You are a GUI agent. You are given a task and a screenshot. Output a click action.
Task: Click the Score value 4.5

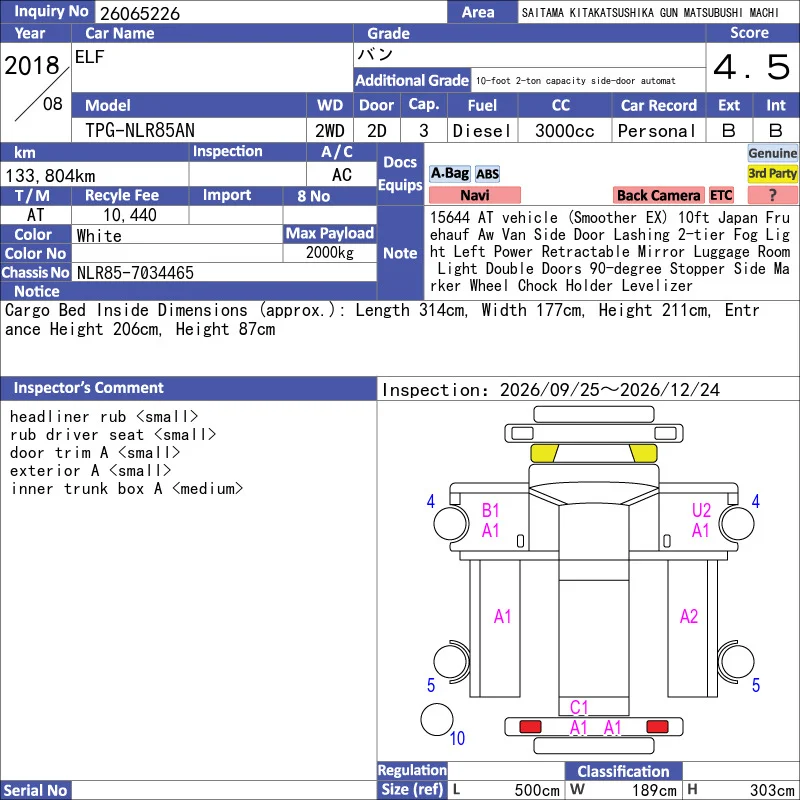click(x=752, y=67)
